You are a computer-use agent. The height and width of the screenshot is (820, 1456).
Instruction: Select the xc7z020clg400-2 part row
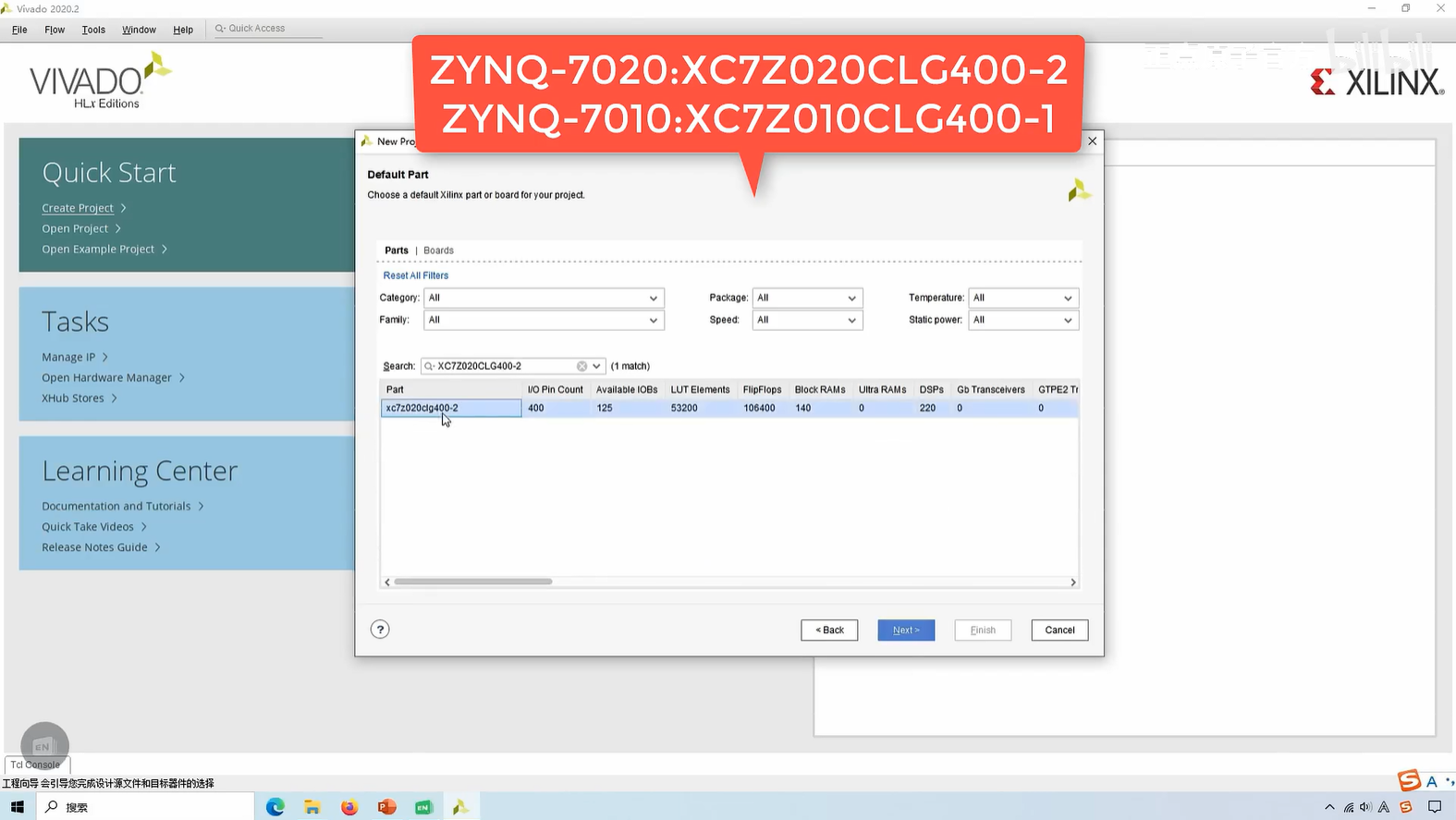729,408
